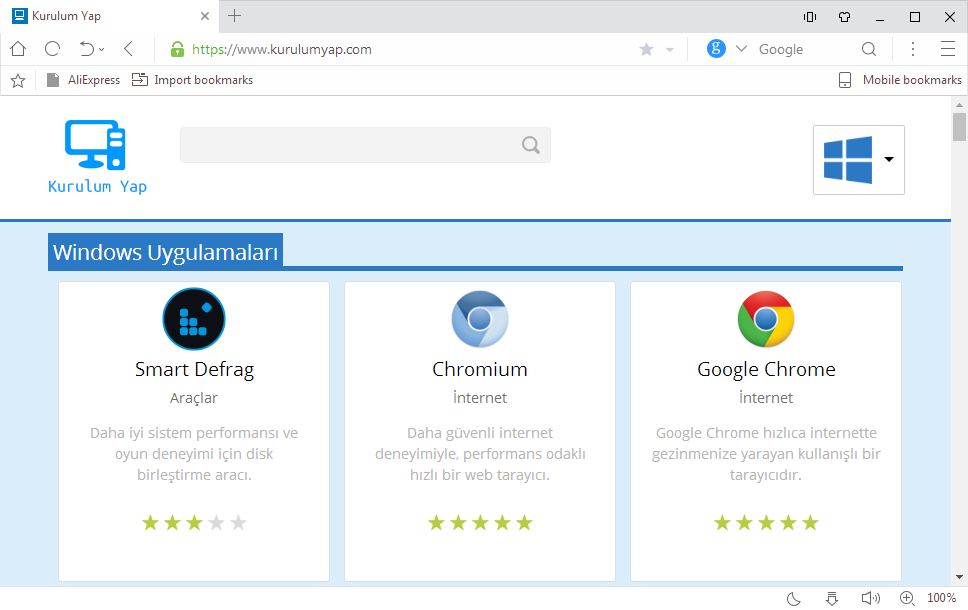Mute page sound with speaker icon
Viewport: 968px width, 610px height.
pyautogui.click(x=870, y=598)
